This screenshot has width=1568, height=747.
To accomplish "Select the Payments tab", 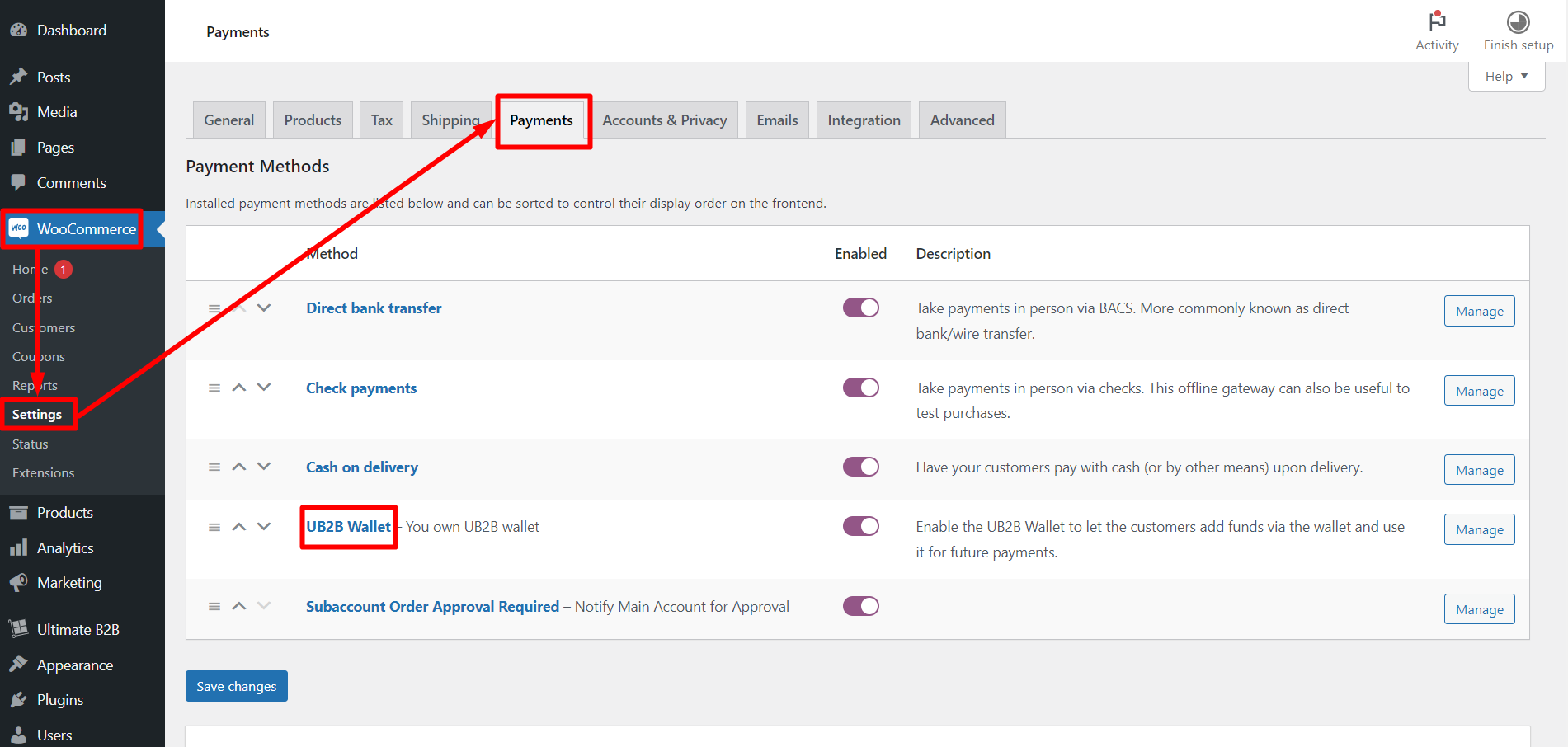I will (x=541, y=120).
